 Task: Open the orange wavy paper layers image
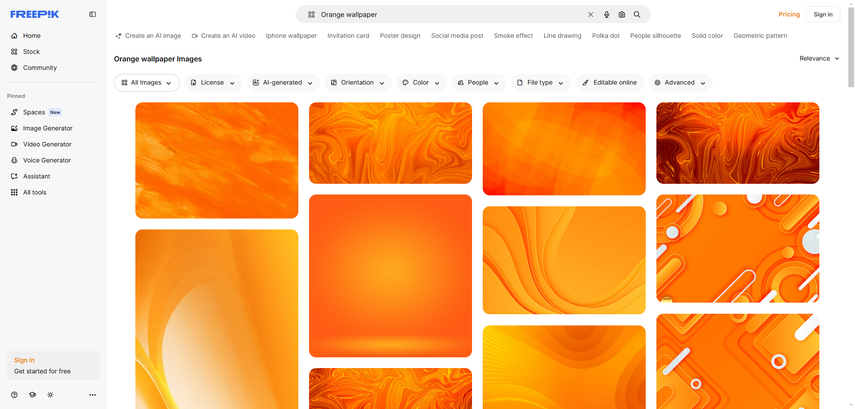point(564,260)
